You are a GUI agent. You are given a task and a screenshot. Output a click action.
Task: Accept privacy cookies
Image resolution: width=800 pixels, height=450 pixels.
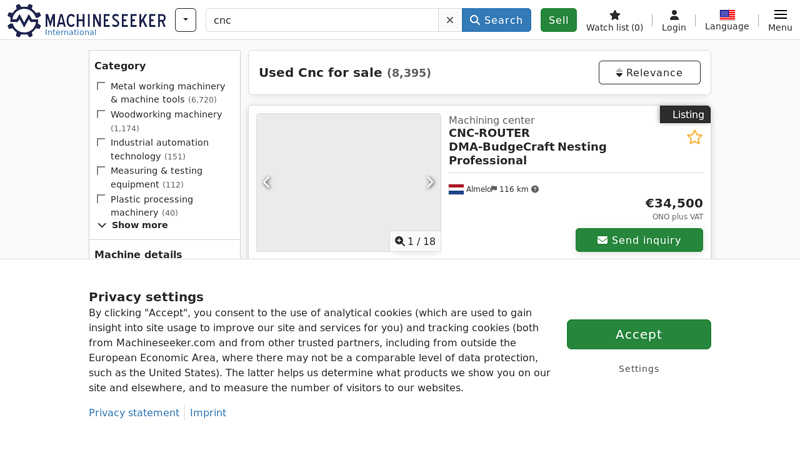[x=638, y=334]
